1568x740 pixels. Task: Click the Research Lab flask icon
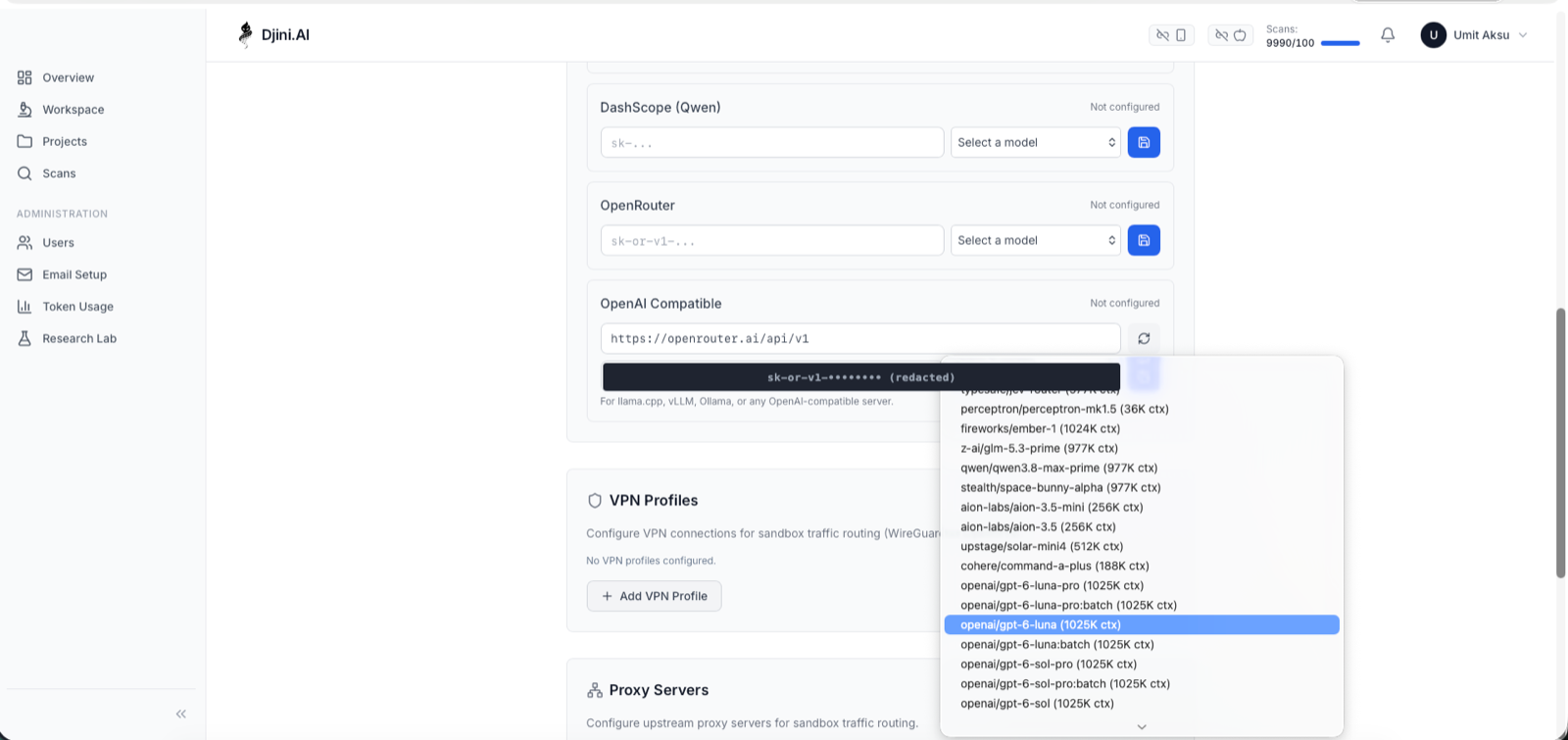[x=24, y=338]
